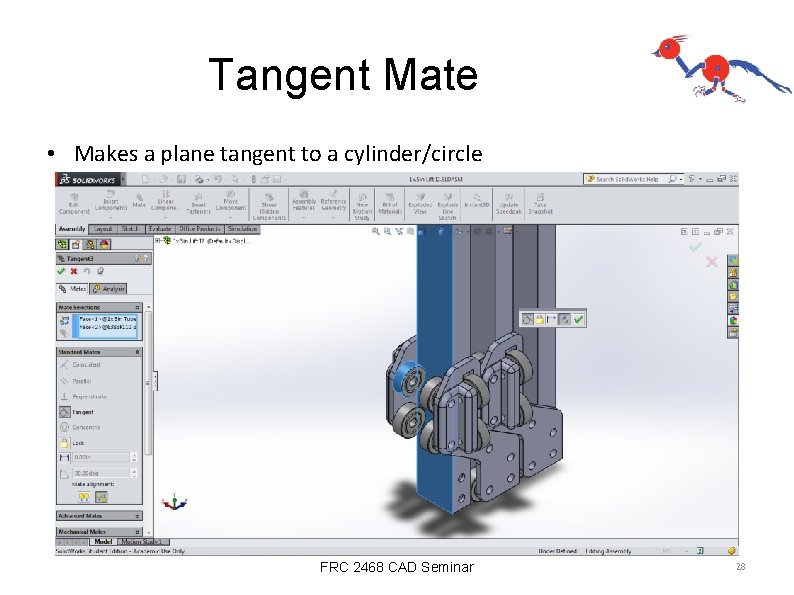This screenshot has height=595, width=794.
Task: Switch to the Evaluate ribbon tab
Action: 160,229
